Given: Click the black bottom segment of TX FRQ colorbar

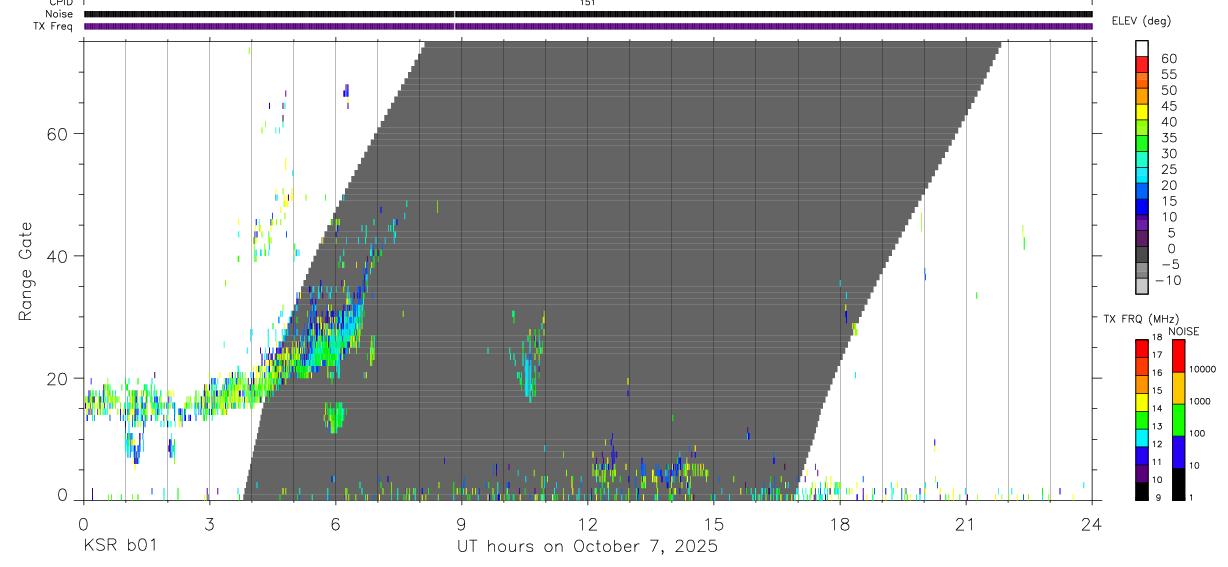Looking at the screenshot, I should tap(1142, 490).
